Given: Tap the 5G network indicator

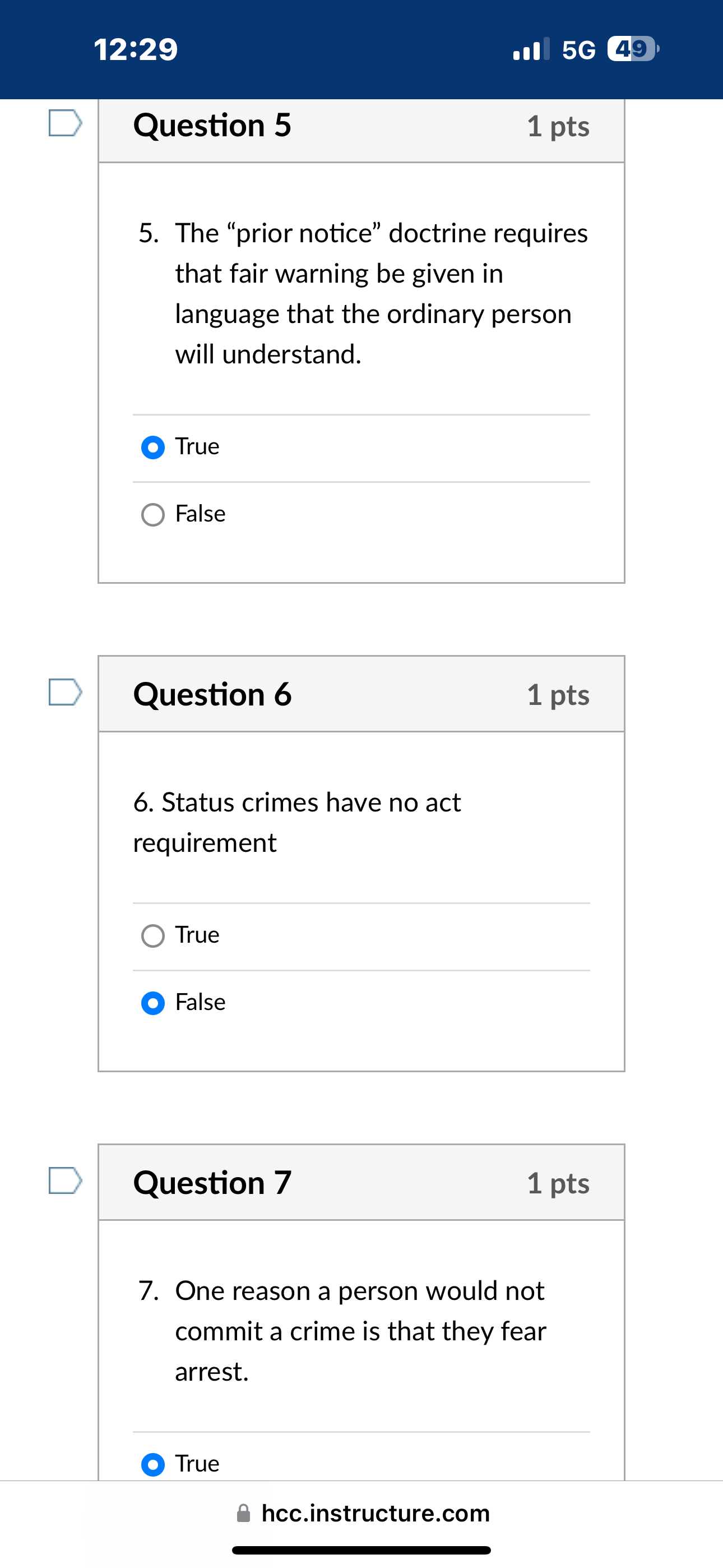Looking at the screenshot, I should pyautogui.click(x=578, y=50).
